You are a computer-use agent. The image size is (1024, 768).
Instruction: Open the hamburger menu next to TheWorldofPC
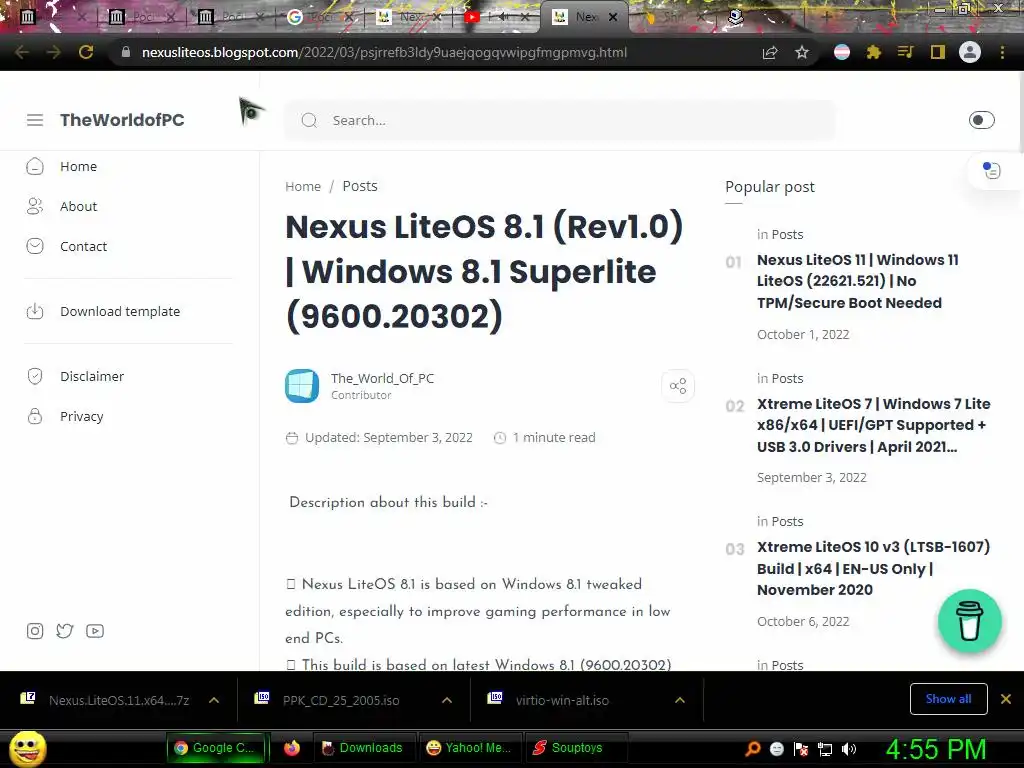point(35,120)
